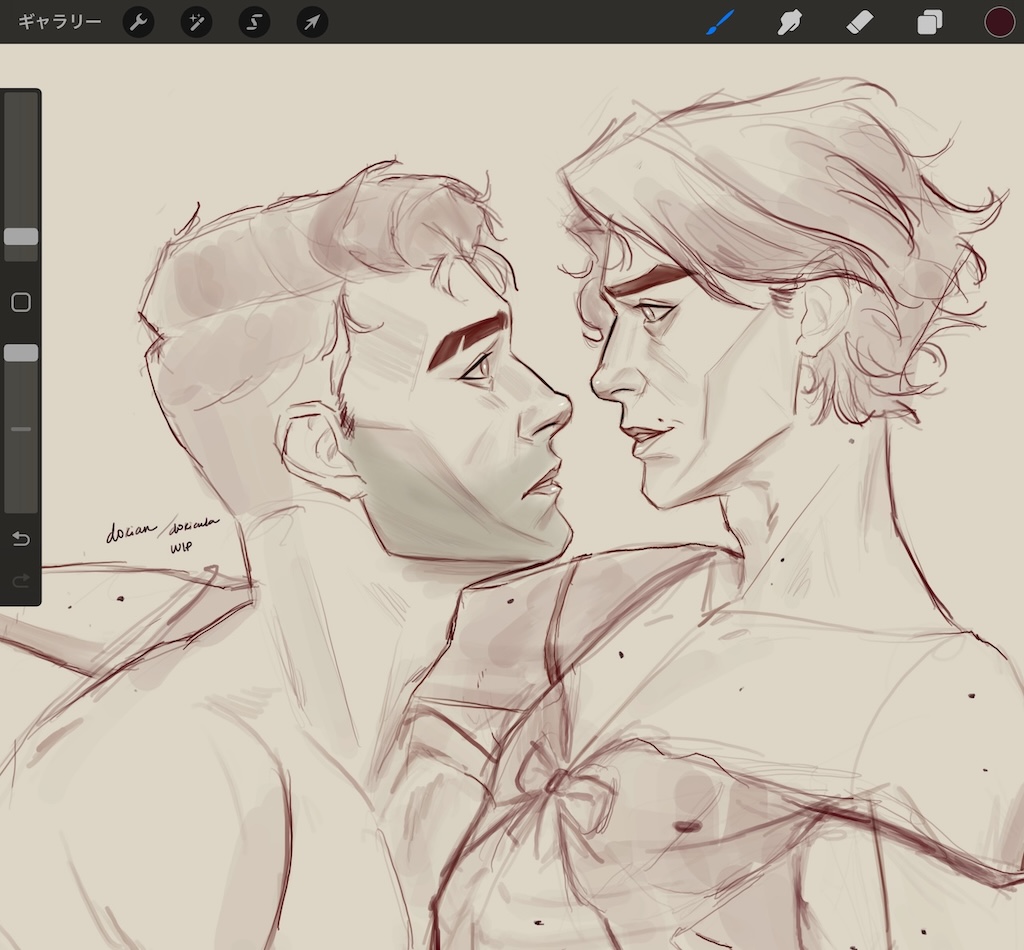Redo the last undone stroke
Screen dimensions: 1024x950
21,580
